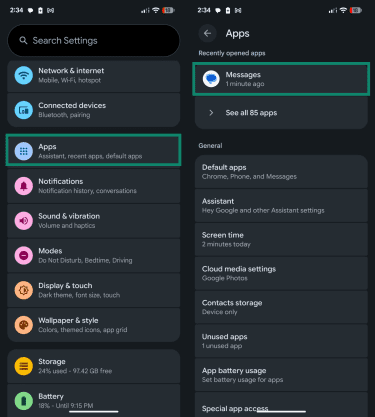Viewport: 375px width, 417px height.
Task: Open Connected devices settings
Action: 94,110
